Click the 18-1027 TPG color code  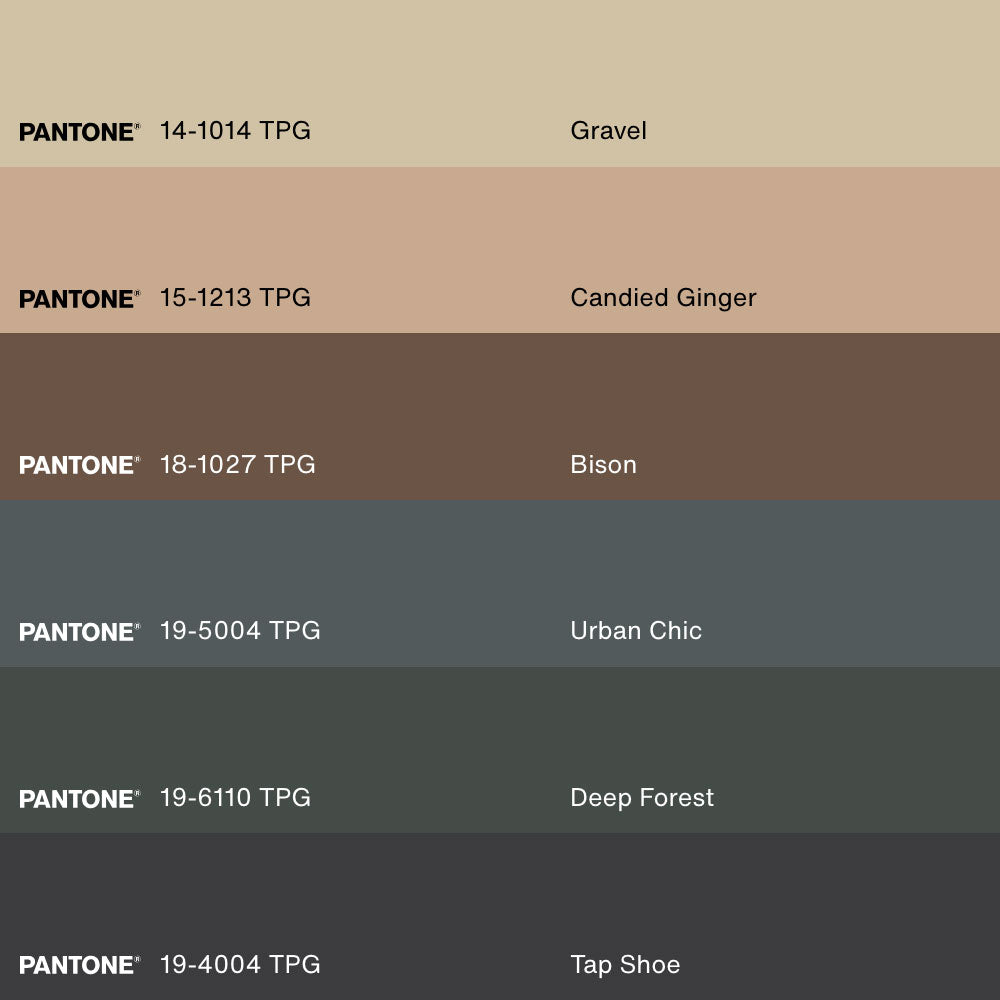tap(237, 464)
